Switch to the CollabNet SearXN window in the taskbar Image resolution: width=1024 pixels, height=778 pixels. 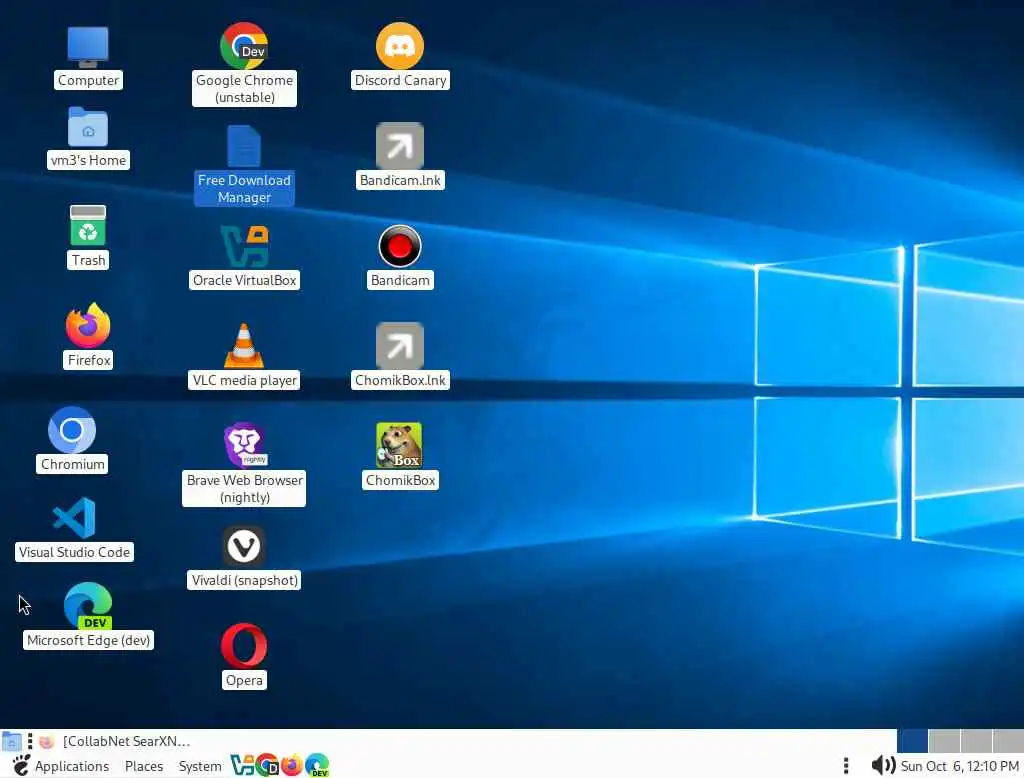point(115,741)
